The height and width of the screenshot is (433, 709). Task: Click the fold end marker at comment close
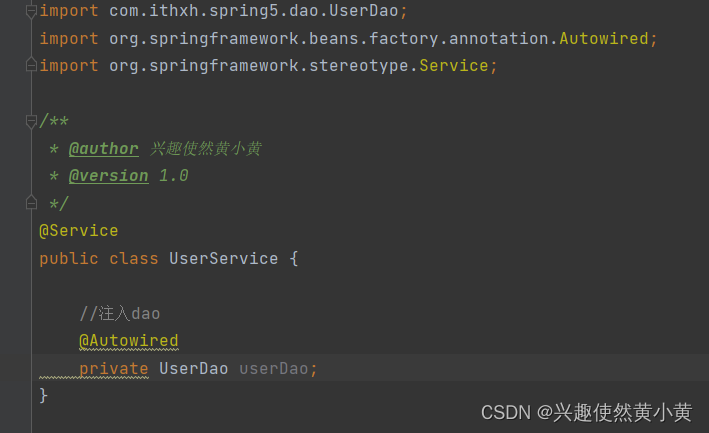click(31, 202)
